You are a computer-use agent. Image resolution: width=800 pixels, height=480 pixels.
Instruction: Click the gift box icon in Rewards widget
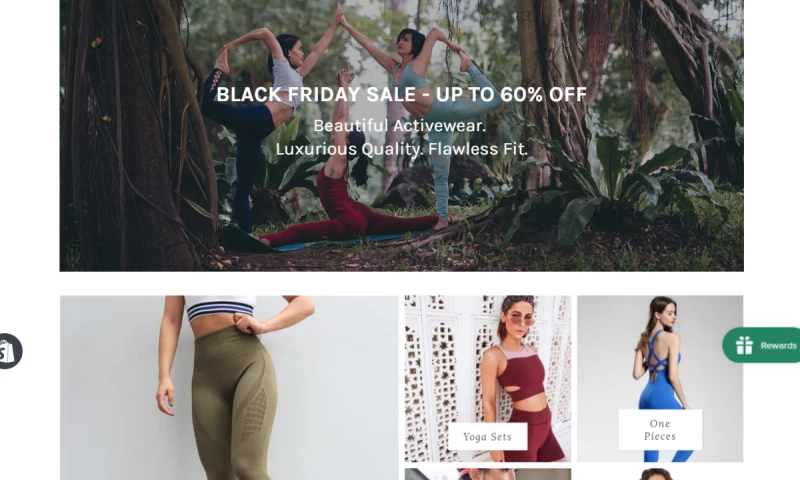[x=744, y=345]
